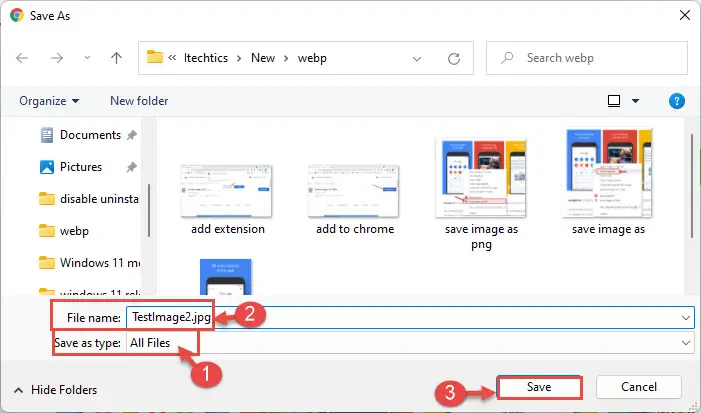Expand the address bar history dropdown
Image resolution: width=701 pixels, height=413 pixels.
pyautogui.click(x=417, y=59)
